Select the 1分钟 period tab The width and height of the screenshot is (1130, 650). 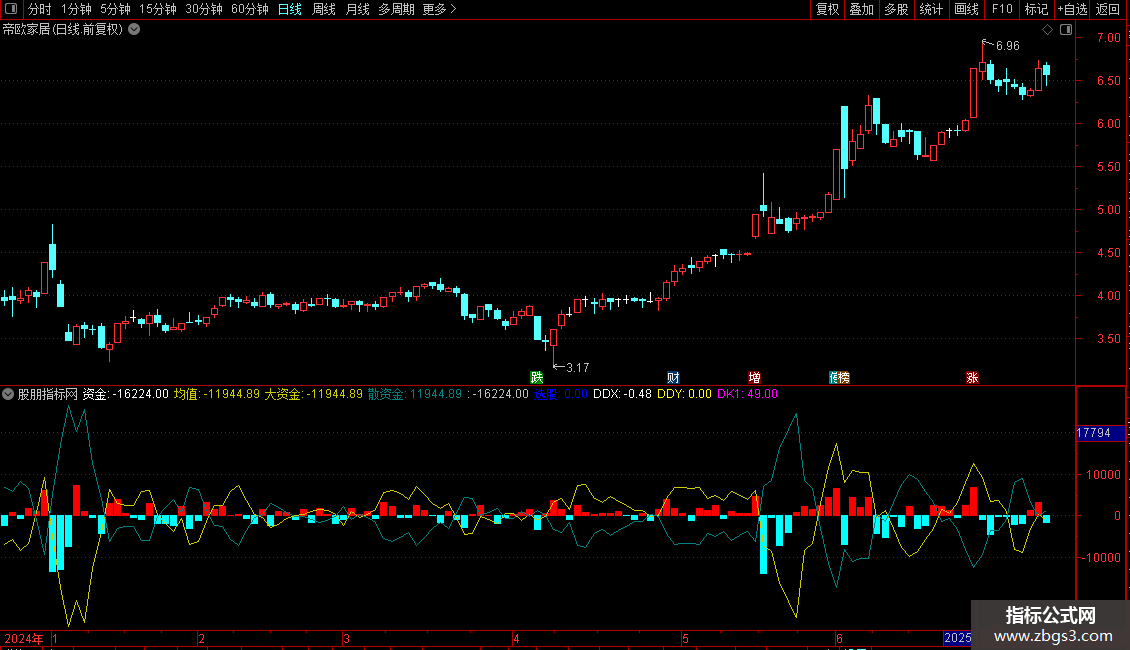point(76,9)
